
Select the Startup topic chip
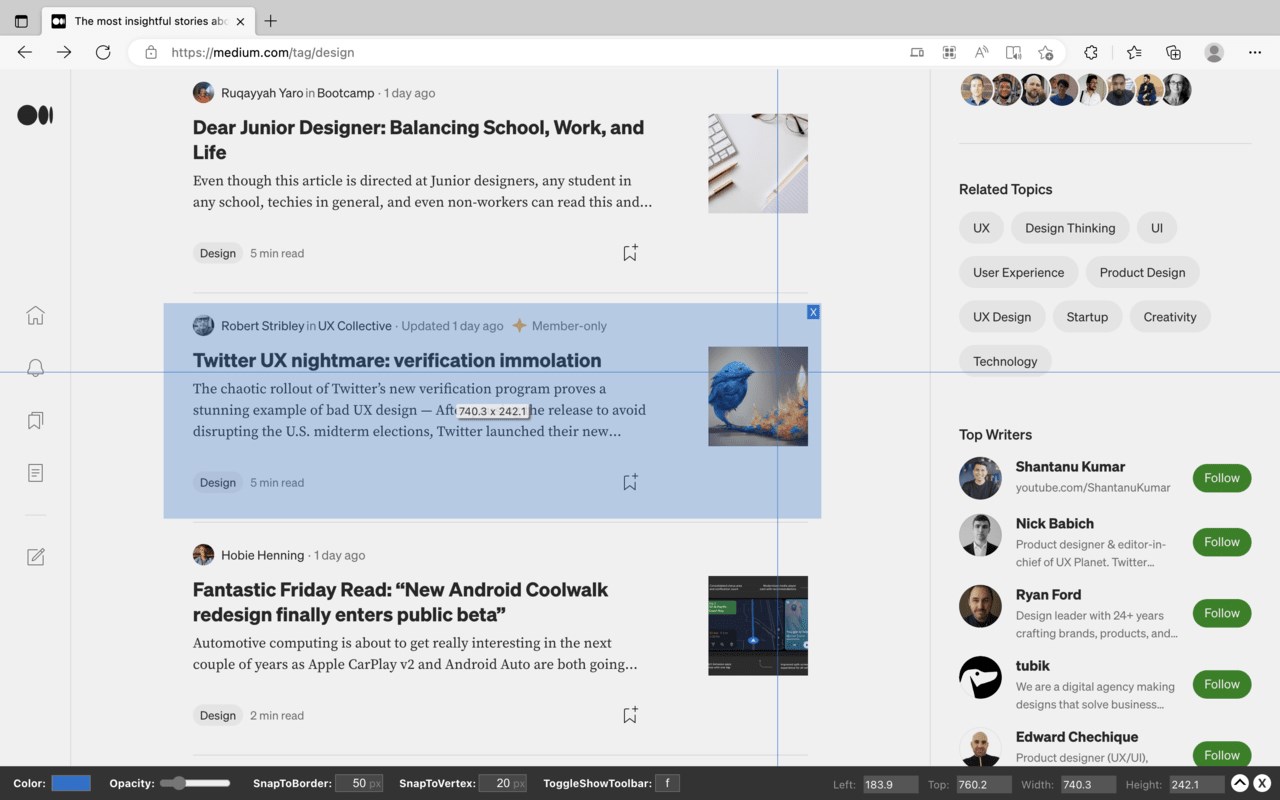tap(1087, 317)
